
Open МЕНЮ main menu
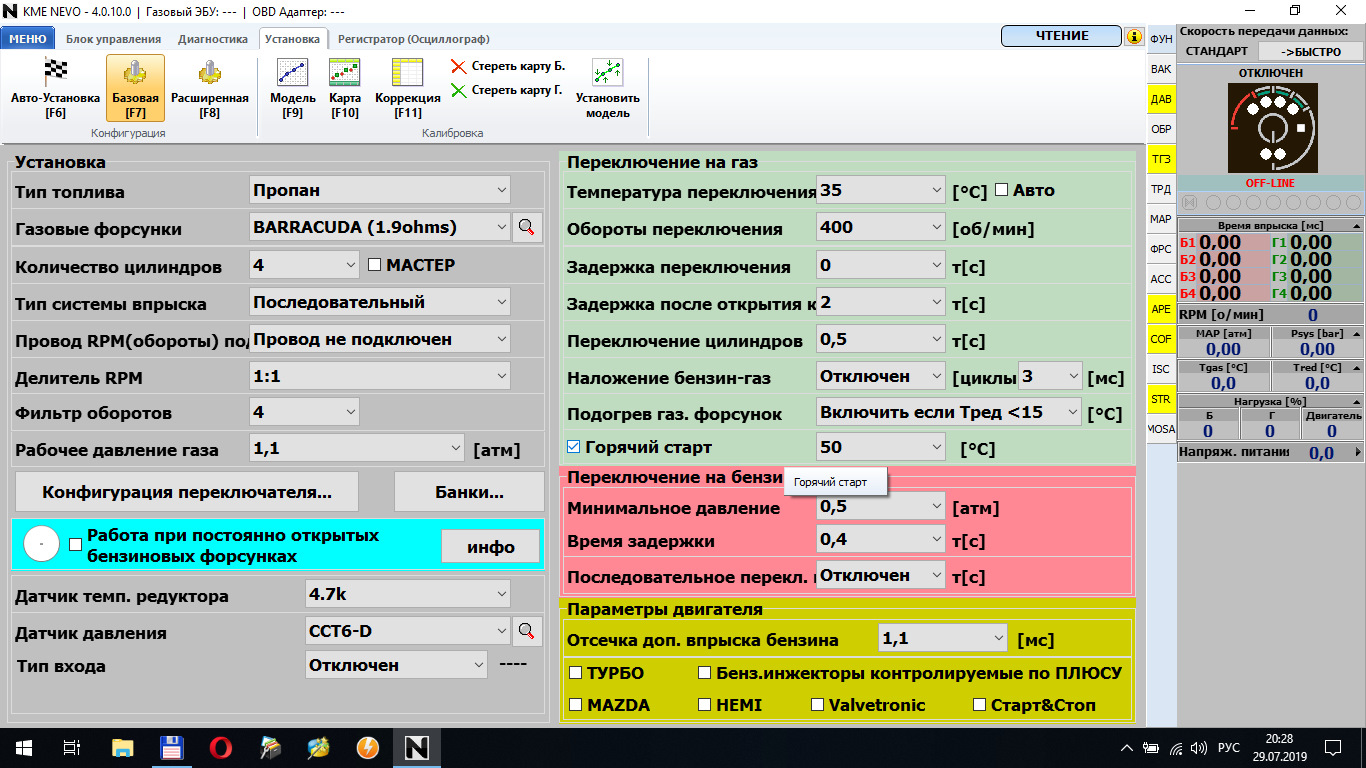point(27,39)
